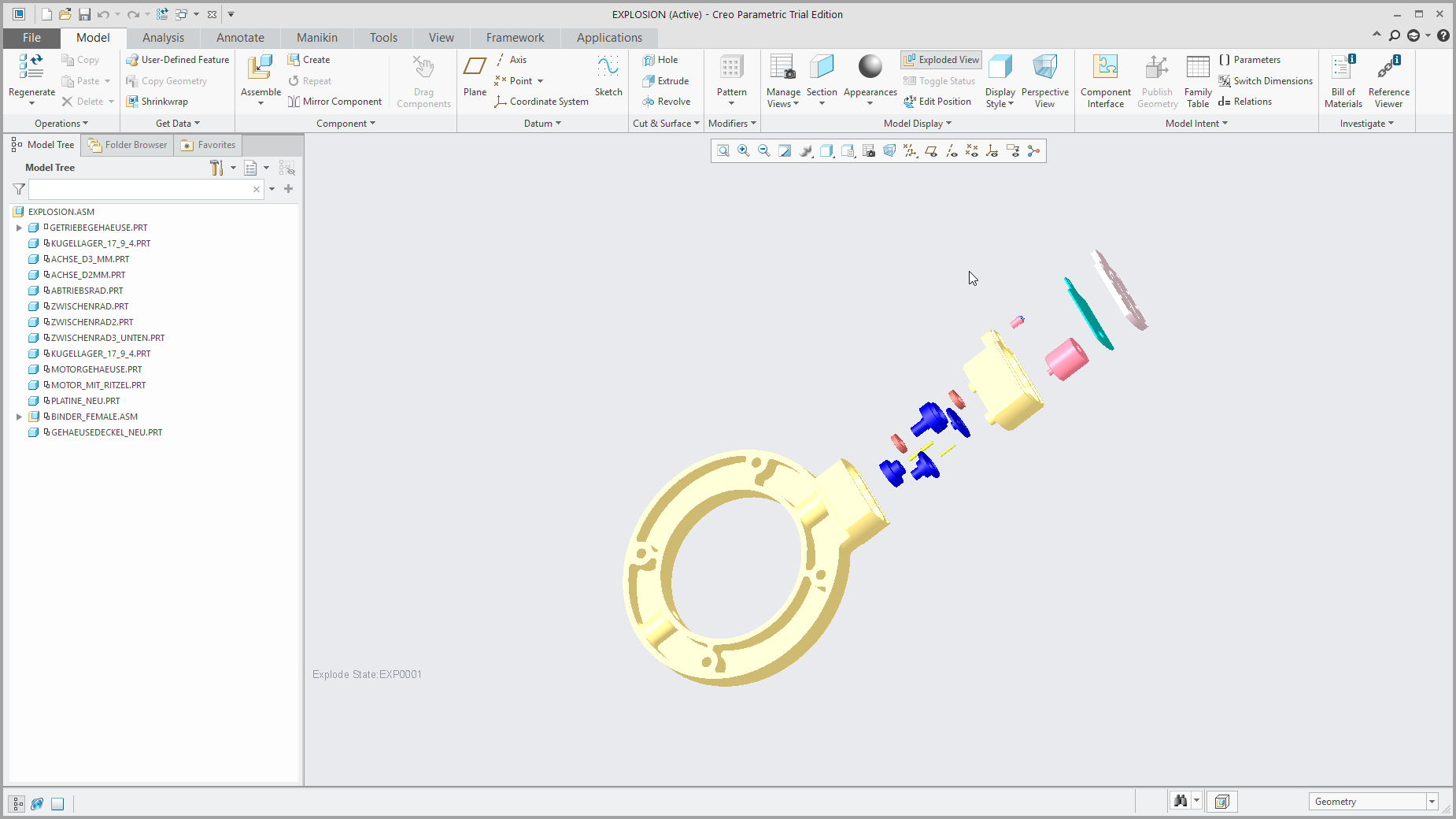The height and width of the screenshot is (819, 1456).
Task: Click Switch Dimensions
Action: pos(1266,81)
